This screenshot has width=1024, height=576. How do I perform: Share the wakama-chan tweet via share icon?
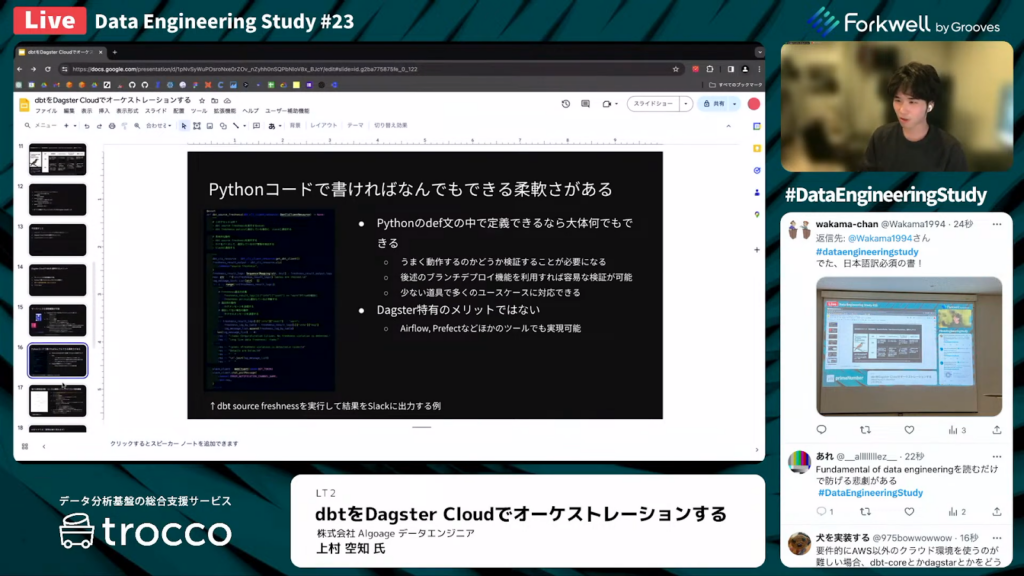tap(996, 430)
